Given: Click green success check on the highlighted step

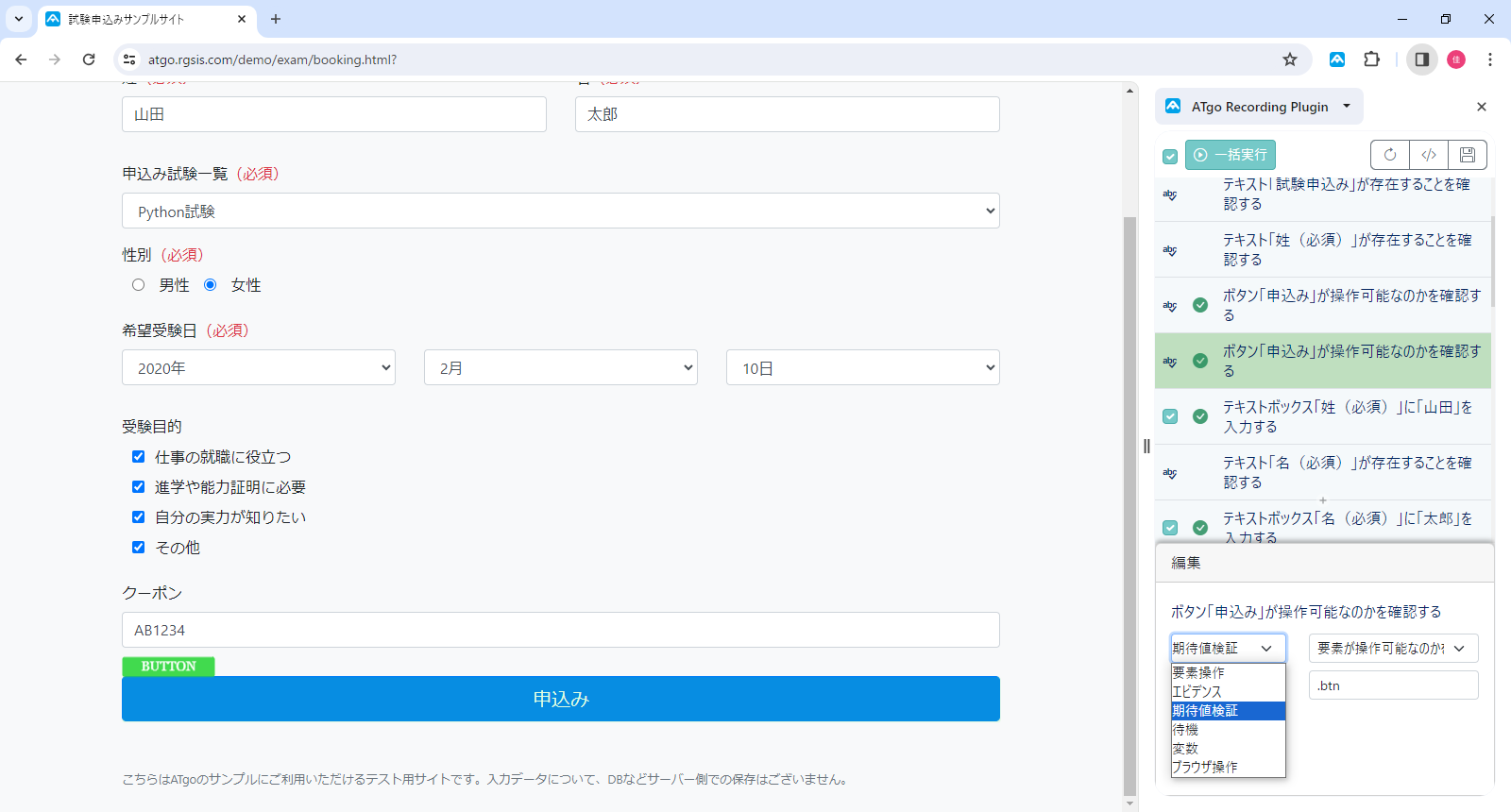Looking at the screenshot, I should [x=1200, y=361].
